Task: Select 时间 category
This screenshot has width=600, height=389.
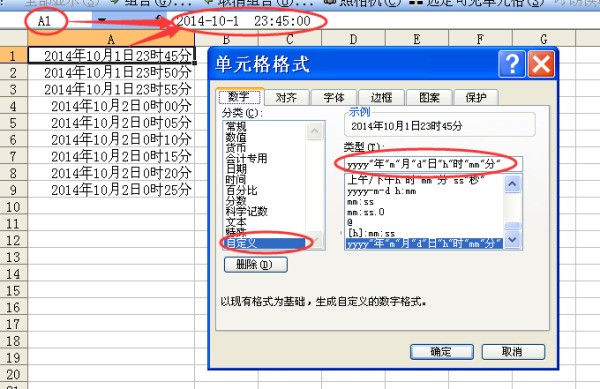Action: click(x=236, y=179)
